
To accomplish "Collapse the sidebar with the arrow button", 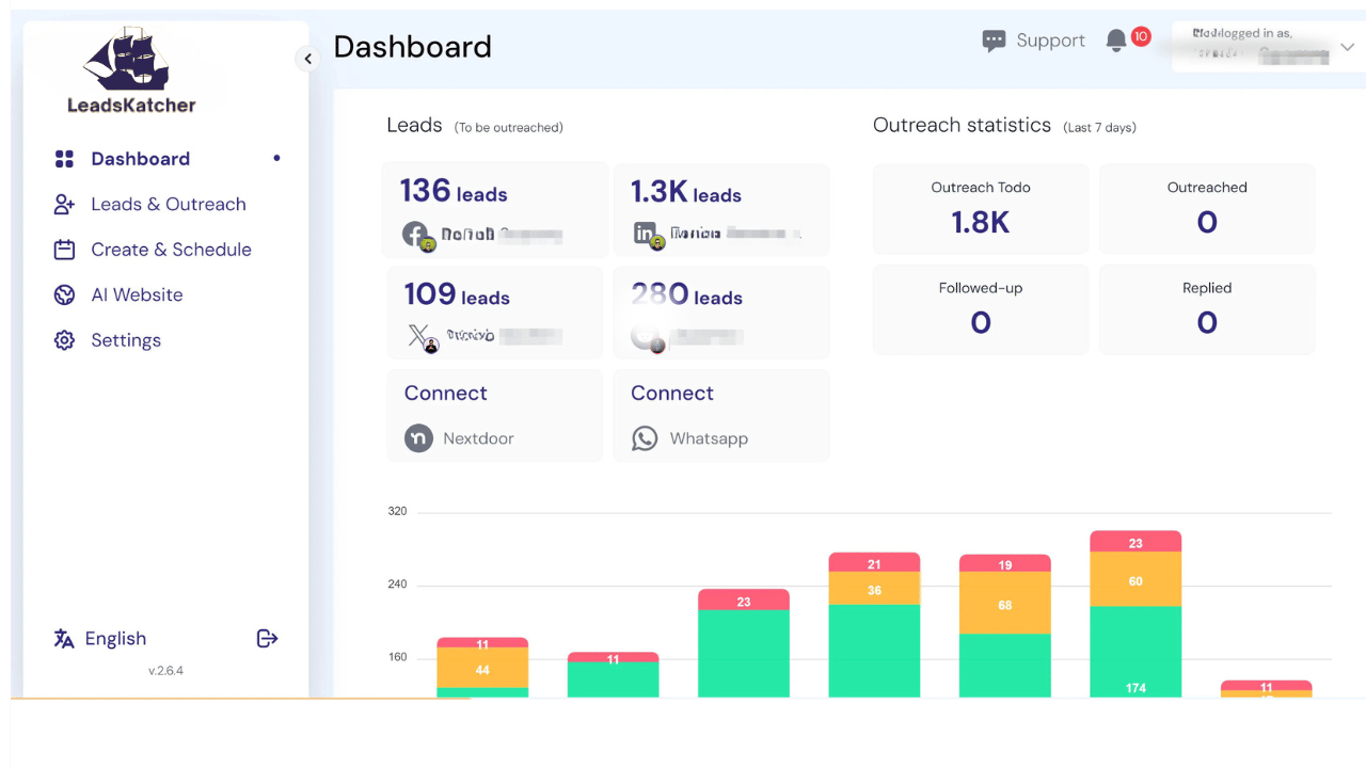I will [308, 59].
